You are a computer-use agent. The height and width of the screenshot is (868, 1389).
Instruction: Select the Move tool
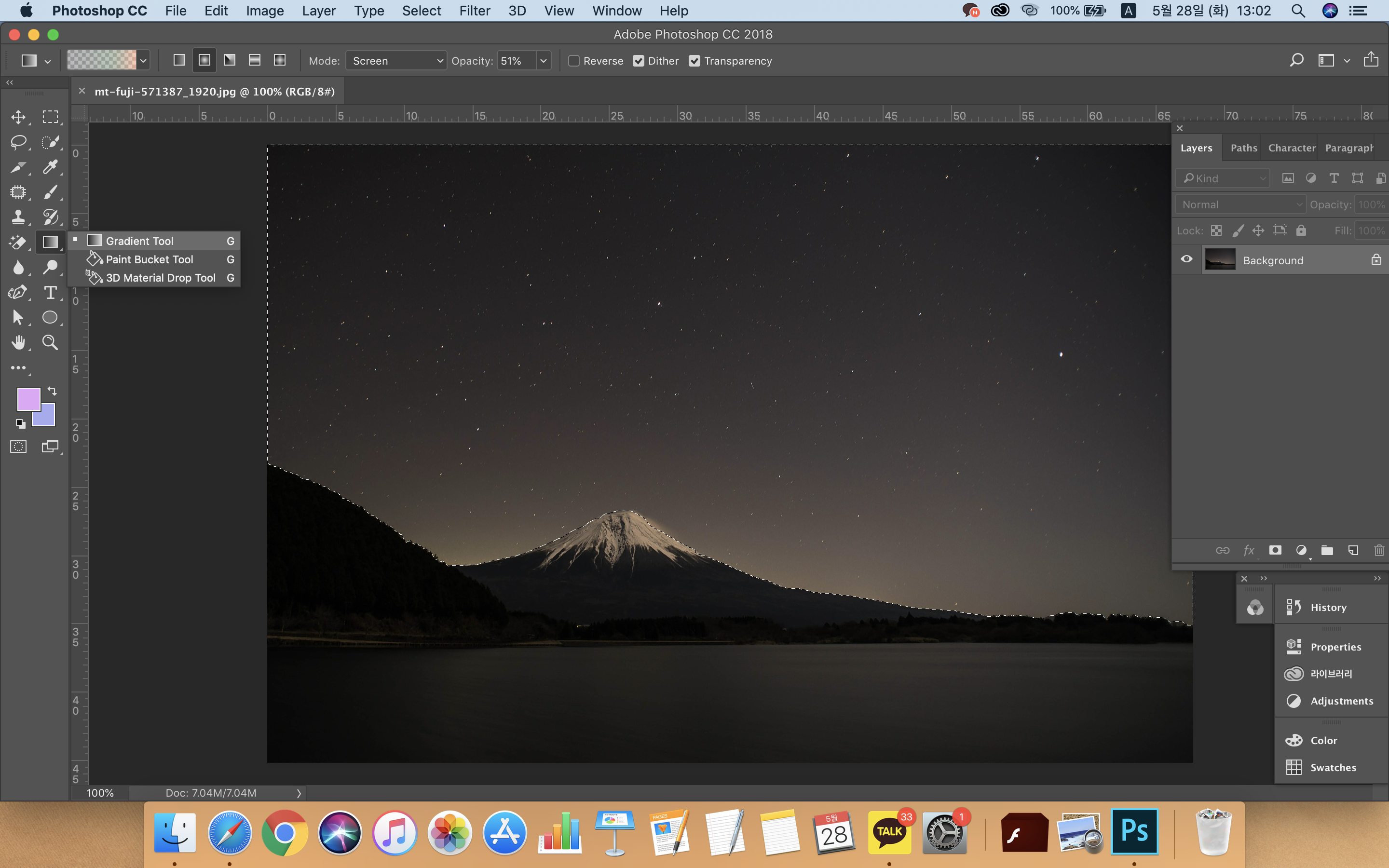pos(18,117)
